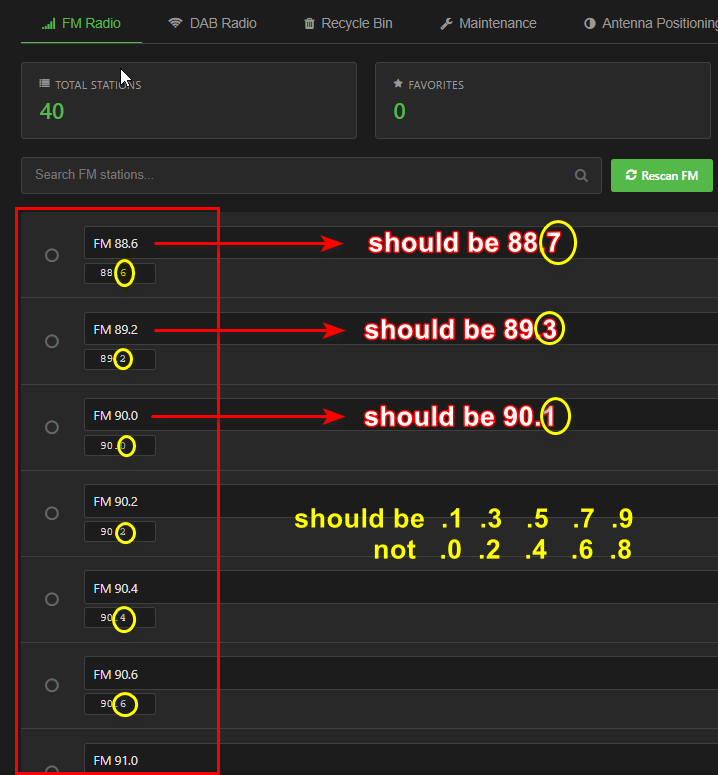Select the radio button for FM 89.2
The image size is (718, 775).
click(52, 341)
